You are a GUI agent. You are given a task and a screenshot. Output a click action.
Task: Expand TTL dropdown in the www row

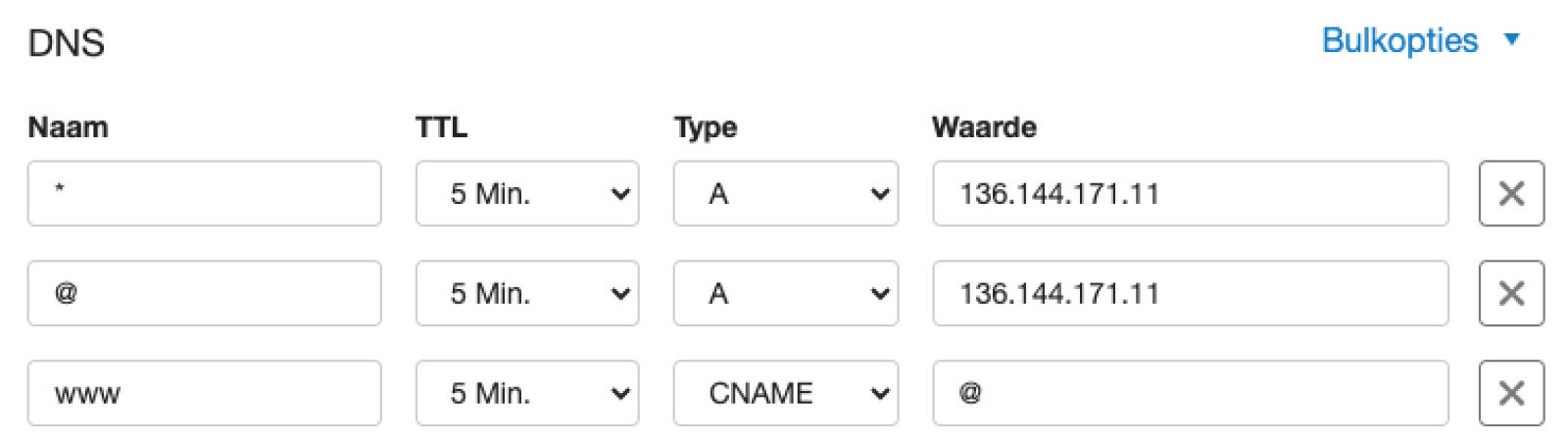(x=527, y=393)
